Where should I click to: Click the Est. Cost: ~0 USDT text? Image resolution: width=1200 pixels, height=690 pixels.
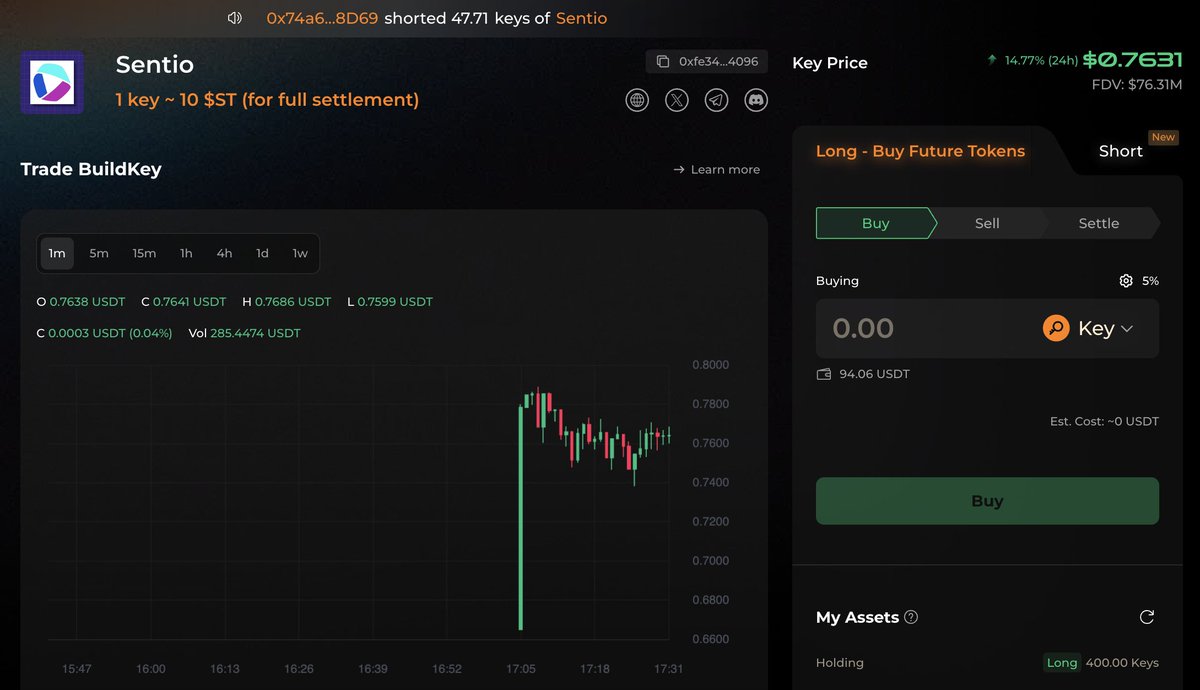click(x=1104, y=422)
